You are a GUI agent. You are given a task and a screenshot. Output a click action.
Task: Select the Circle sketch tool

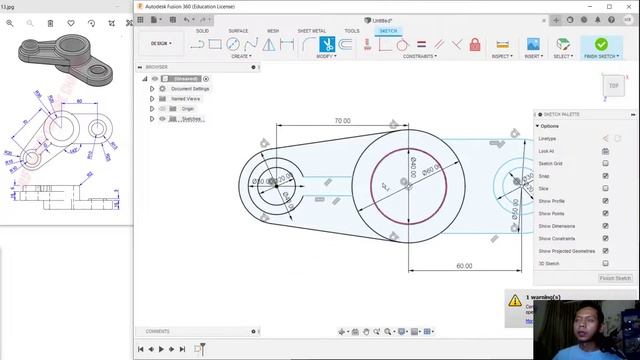(233, 44)
